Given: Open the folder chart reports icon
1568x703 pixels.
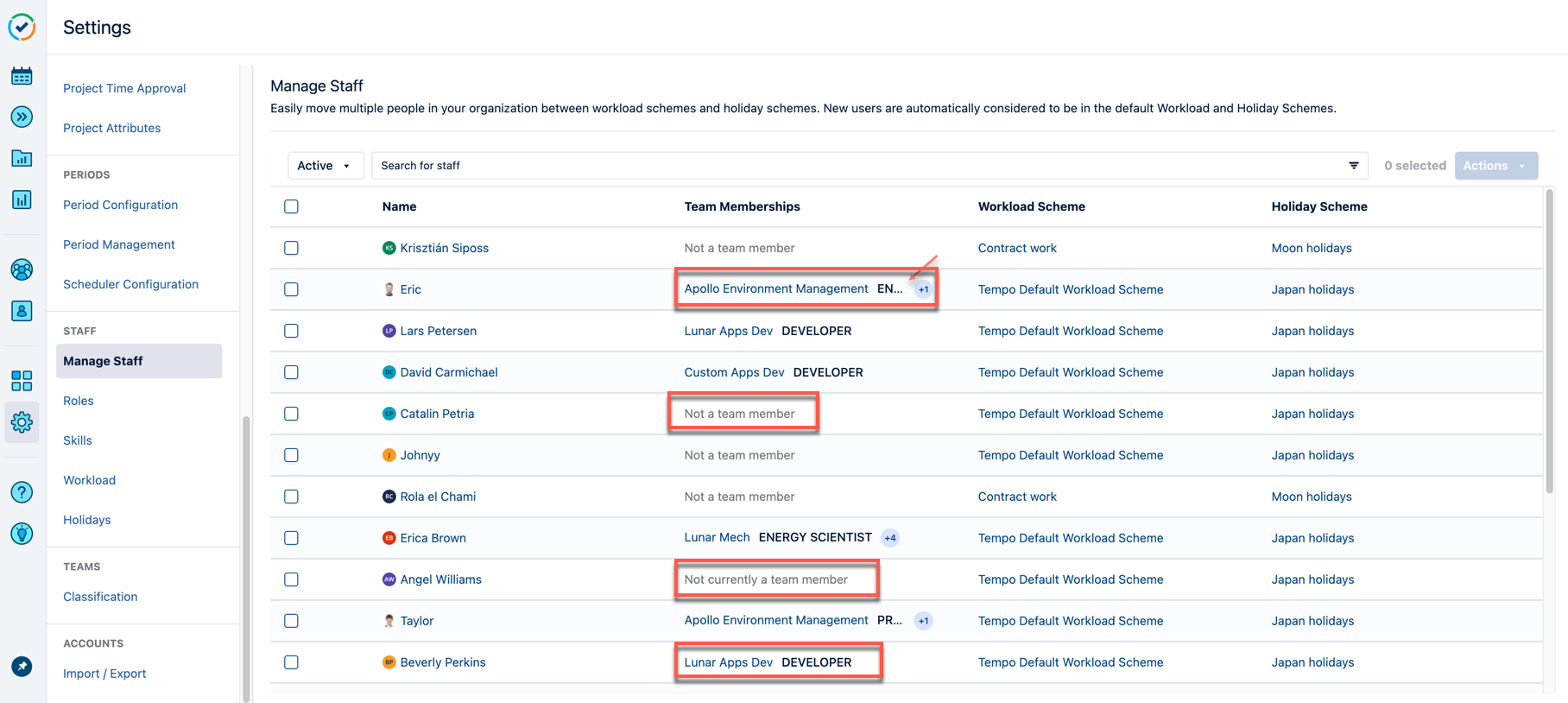Looking at the screenshot, I should tap(22, 158).
